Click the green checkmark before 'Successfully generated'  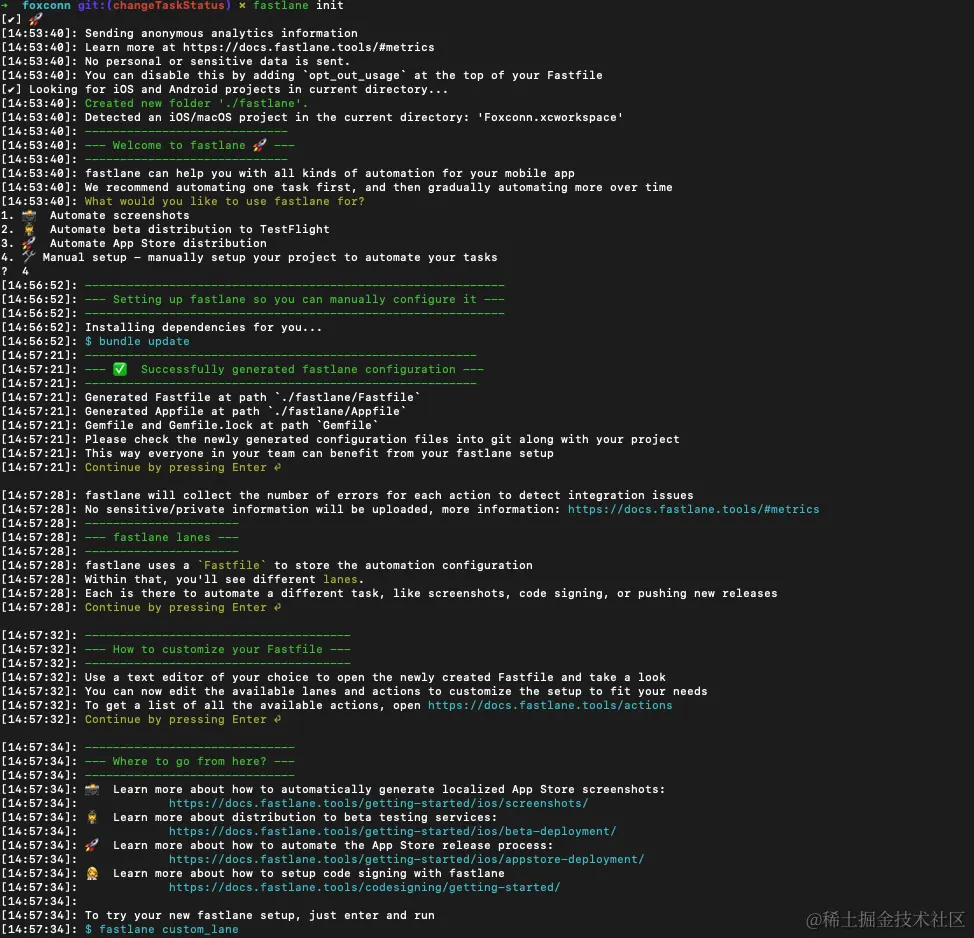tap(120, 369)
